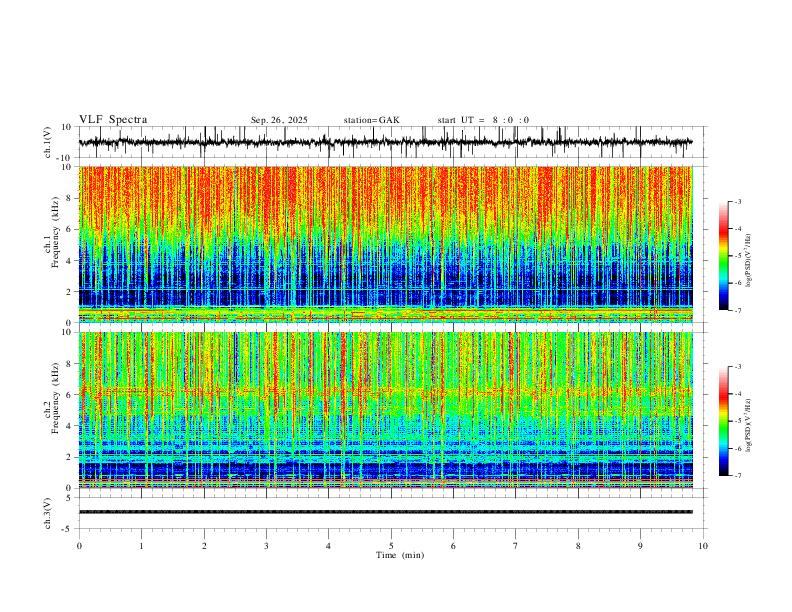Viewport: 792px width, 612px height.
Task: Click time axis tick label '9'
Action: tap(640, 546)
